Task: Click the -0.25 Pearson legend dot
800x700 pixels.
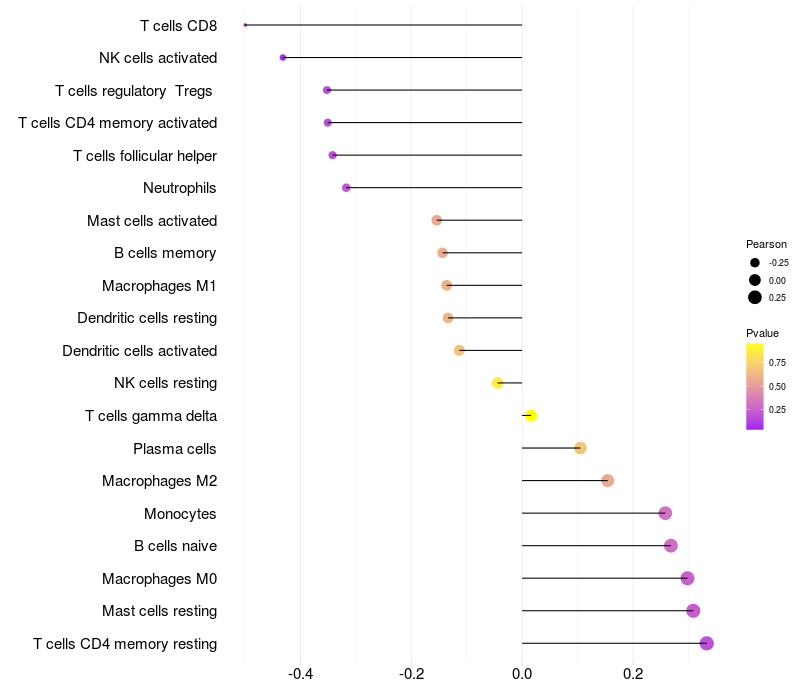Action: click(754, 263)
